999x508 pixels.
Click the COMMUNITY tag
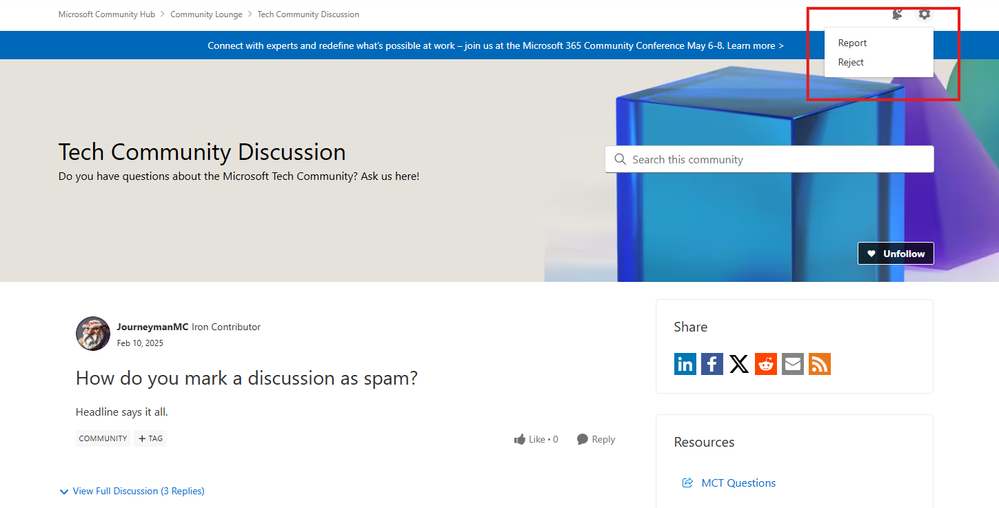pyautogui.click(x=103, y=439)
